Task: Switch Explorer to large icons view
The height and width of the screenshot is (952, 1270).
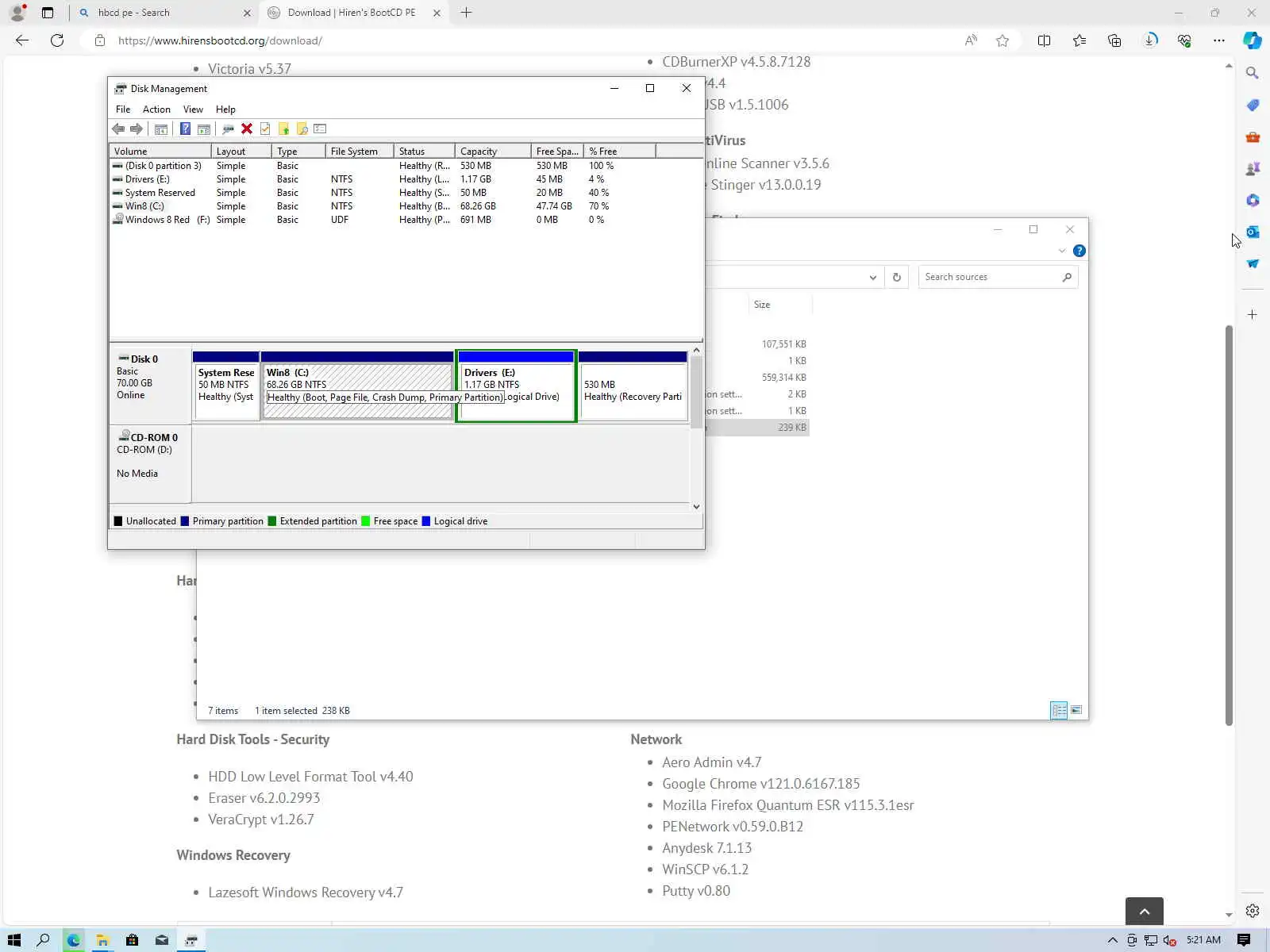Action: pos(1076,710)
